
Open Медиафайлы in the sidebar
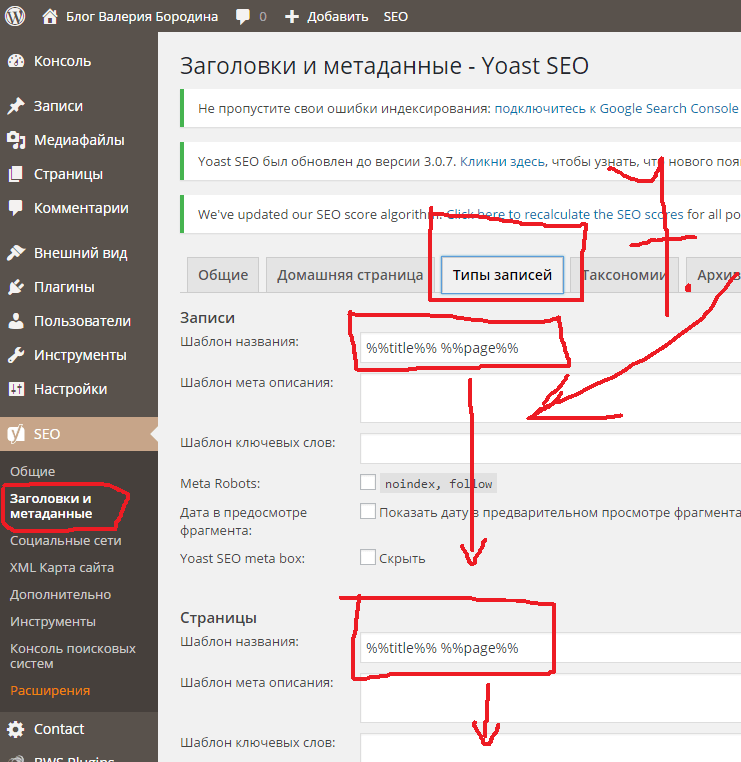click(79, 140)
